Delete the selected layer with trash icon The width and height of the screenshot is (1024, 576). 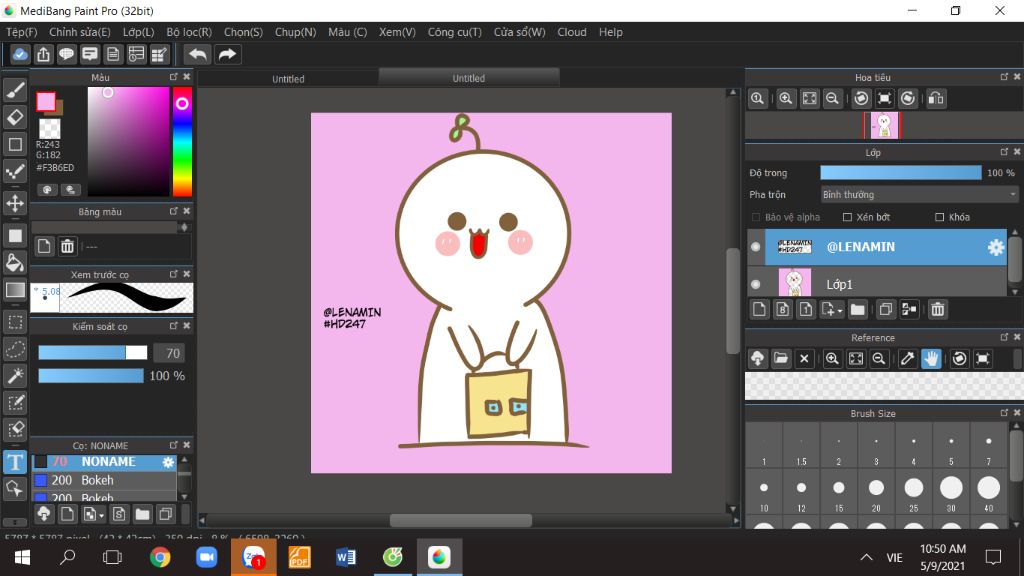pos(938,310)
